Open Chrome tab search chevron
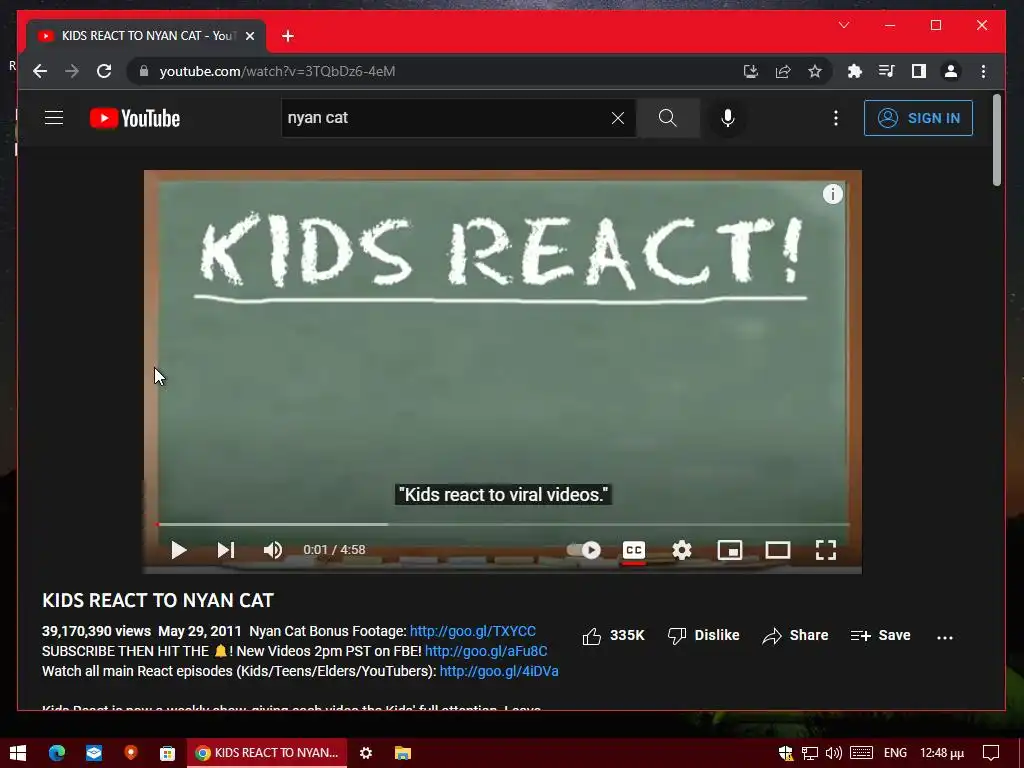Viewport: 1024px width, 768px height. pyautogui.click(x=844, y=25)
